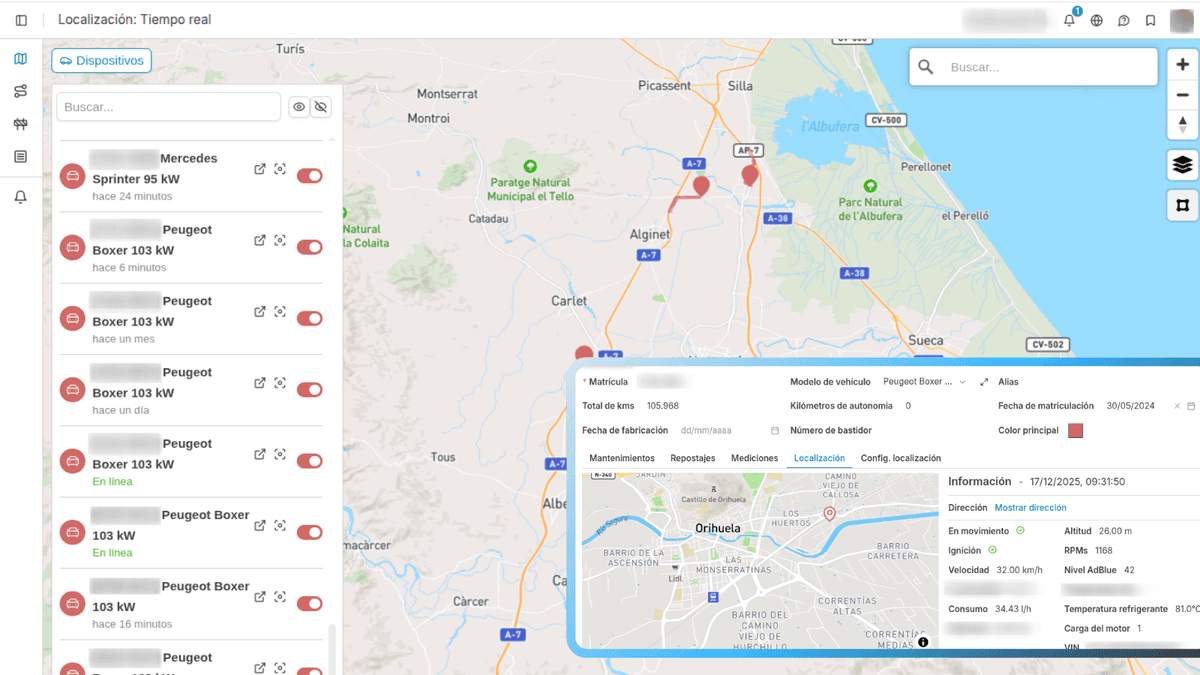Center map on the 'hace 6 minutos' Boxer
Viewport: 1200px width, 675px height.
(280, 241)
